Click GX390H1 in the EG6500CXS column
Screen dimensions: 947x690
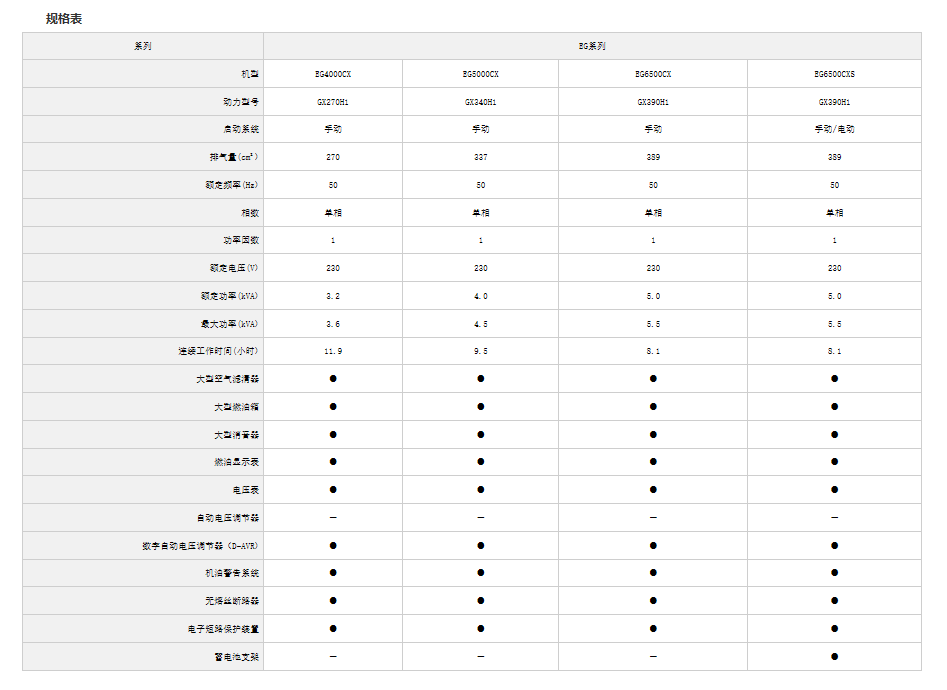pos(835,102)
